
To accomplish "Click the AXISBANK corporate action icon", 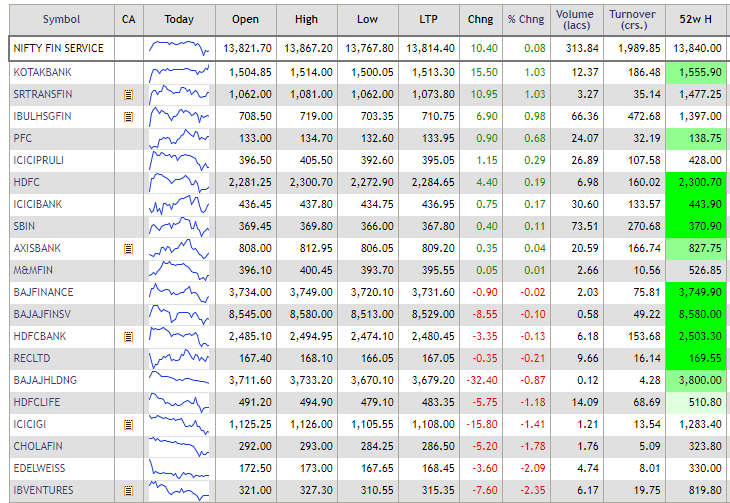I will click(x=128, y=247).
